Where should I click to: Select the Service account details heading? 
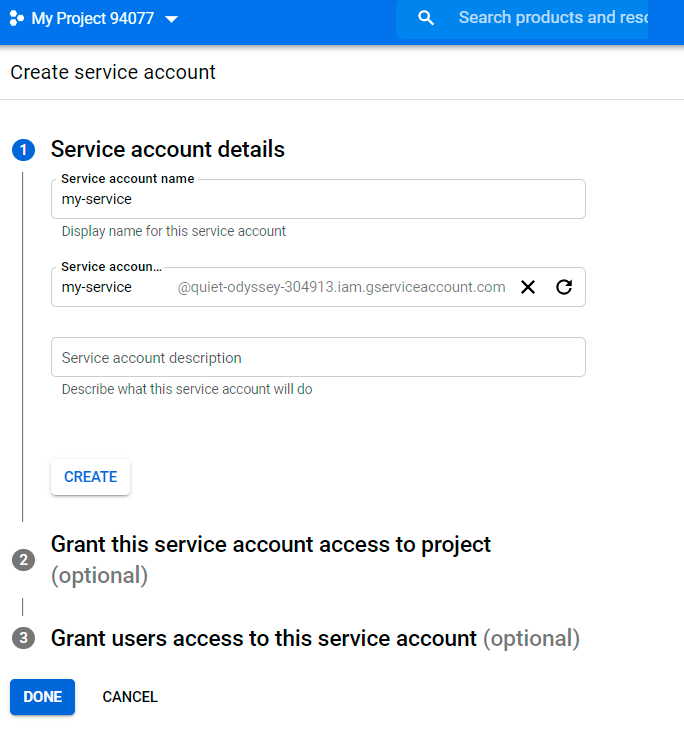(168, 149)
